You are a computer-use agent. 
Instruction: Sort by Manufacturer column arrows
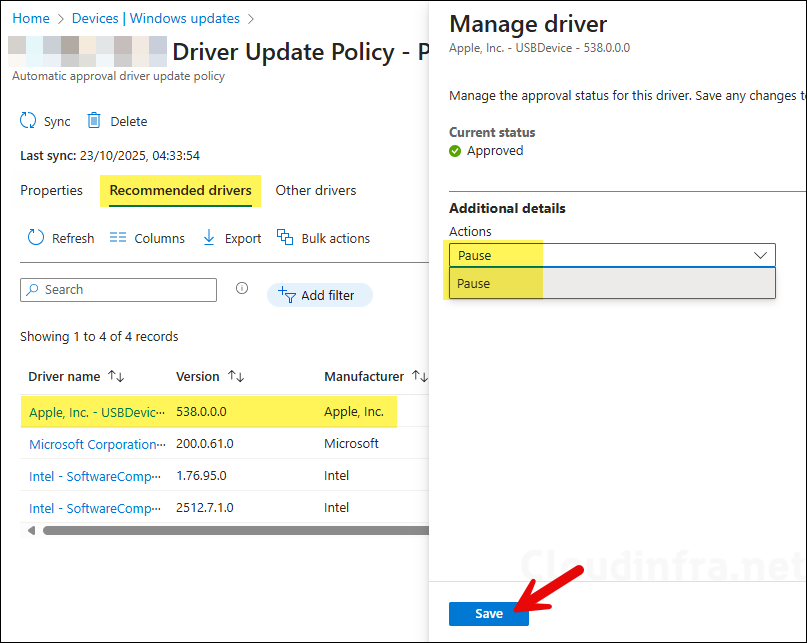click(420, 377)
